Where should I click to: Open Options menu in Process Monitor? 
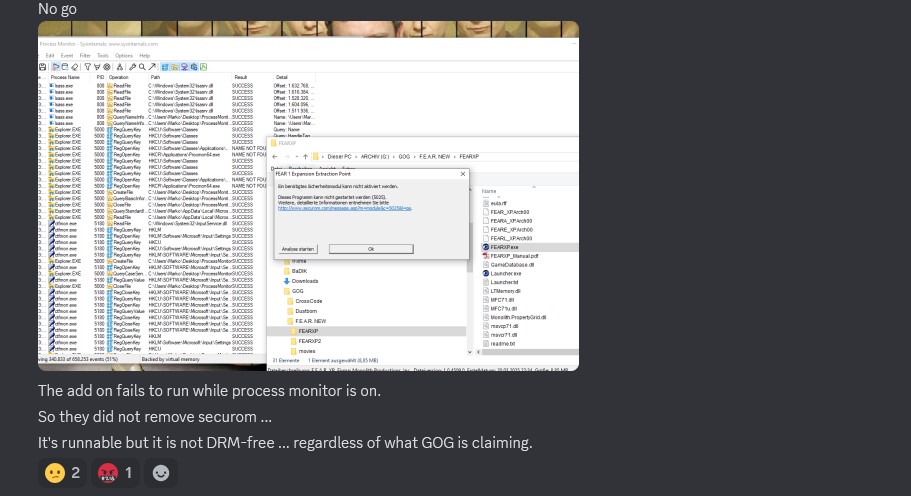pyautogui.click(x=124, y=56)
